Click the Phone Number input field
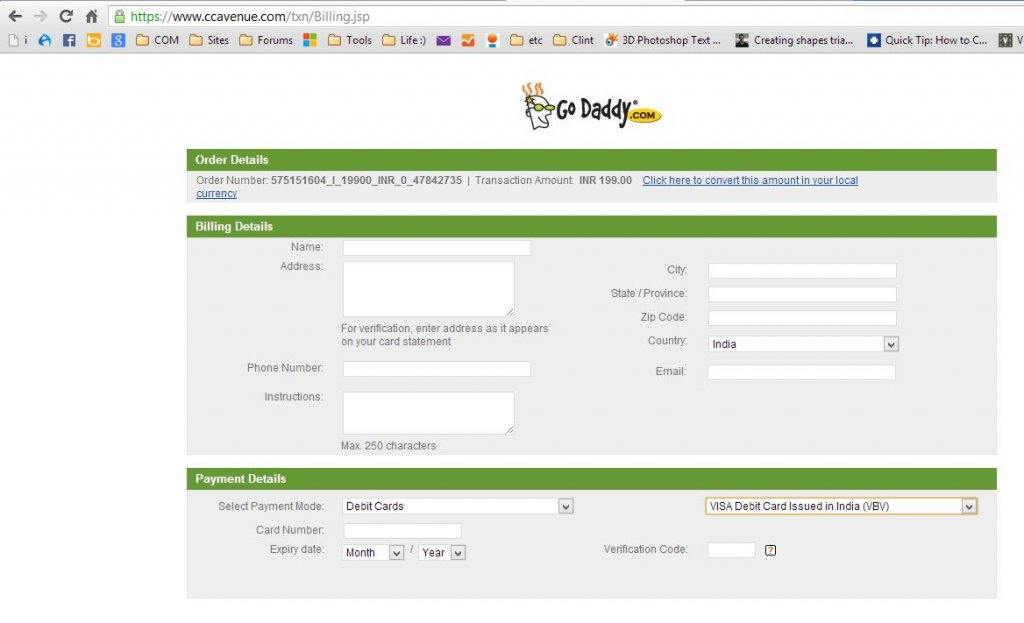The height and width of the screenshot is (623, 1024). pyautogui.click(x=437, y=369)
